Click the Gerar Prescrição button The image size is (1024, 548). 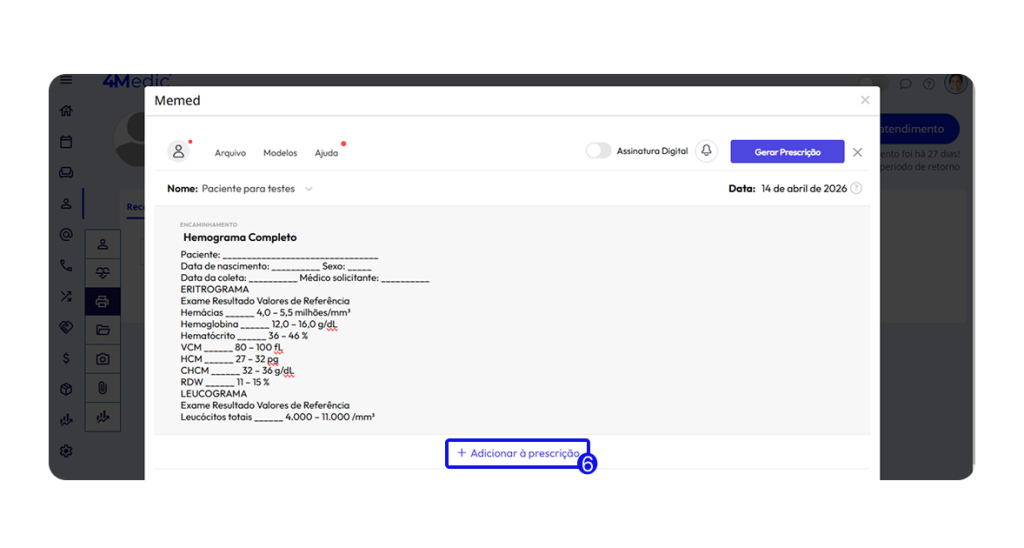787,152
